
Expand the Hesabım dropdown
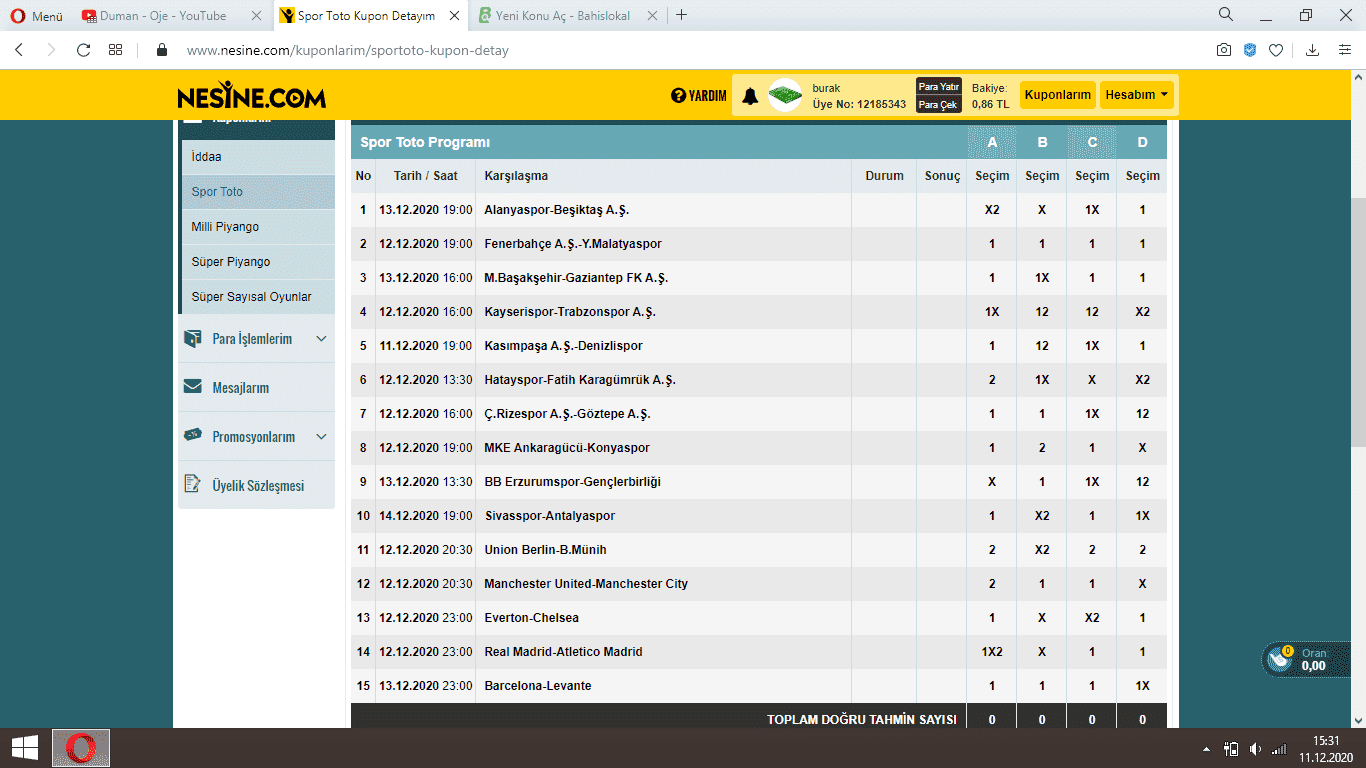[1136, 95]
